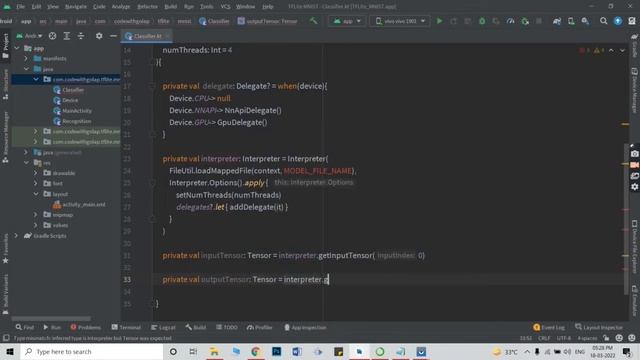Expand the drawable folder
The width and height of the screenshot is (640, 360).
pyautogui.click(x=36, y=173)
